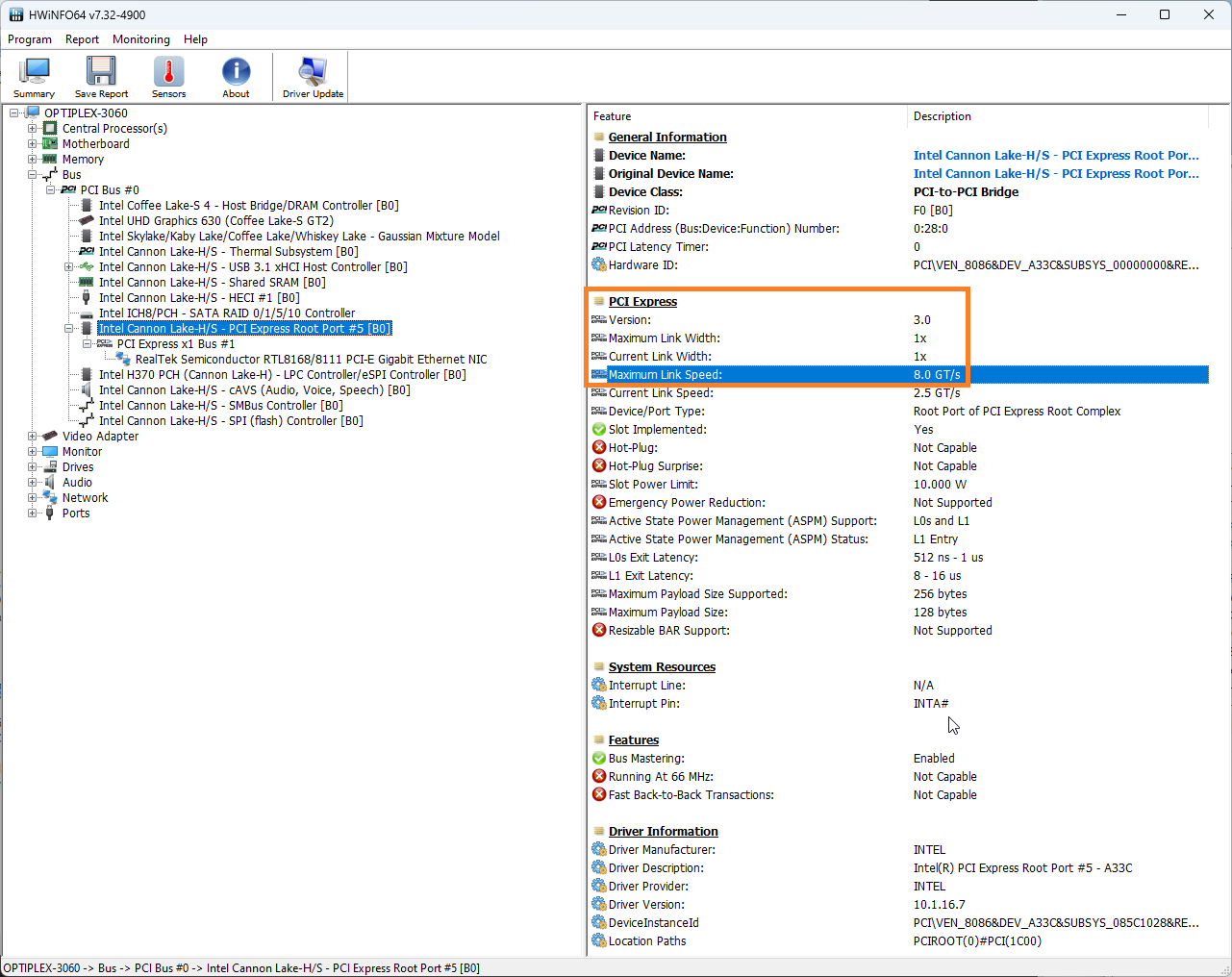Collapse the PCI Express Root Port #5 node
1232x977 pixels.
(x=69, y=328)
